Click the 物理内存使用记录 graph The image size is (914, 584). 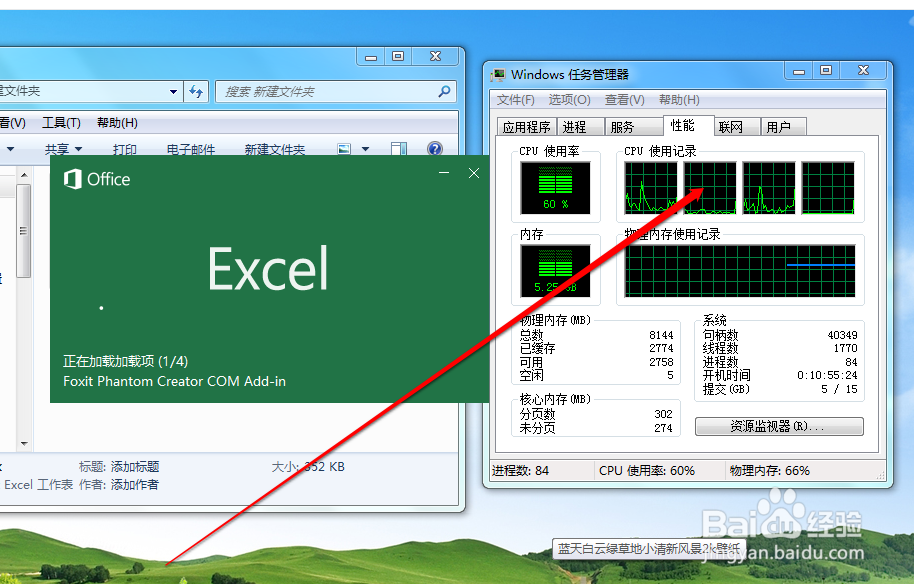[x=740, y=270]
